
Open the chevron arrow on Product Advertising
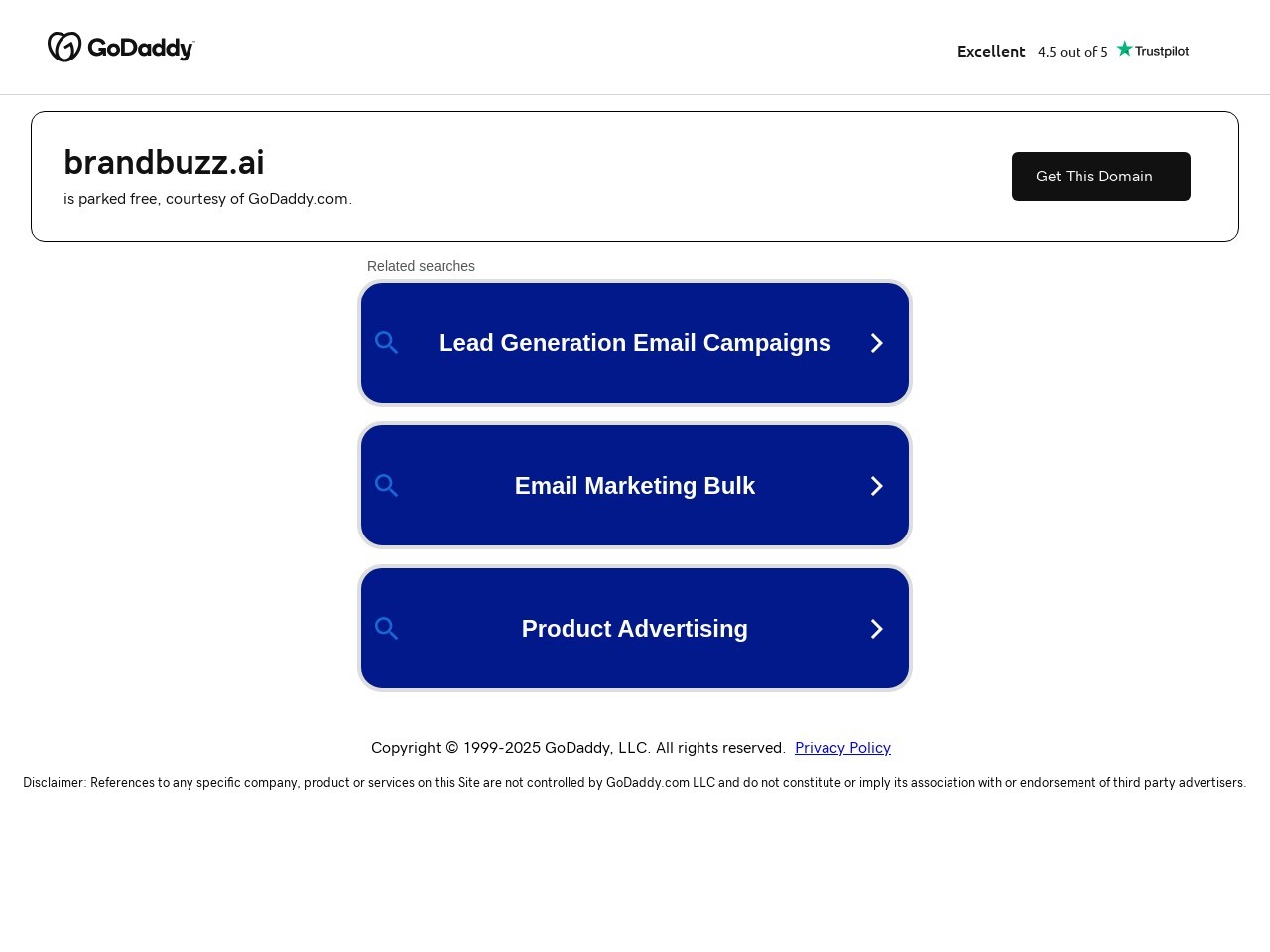tap(876, 629)
